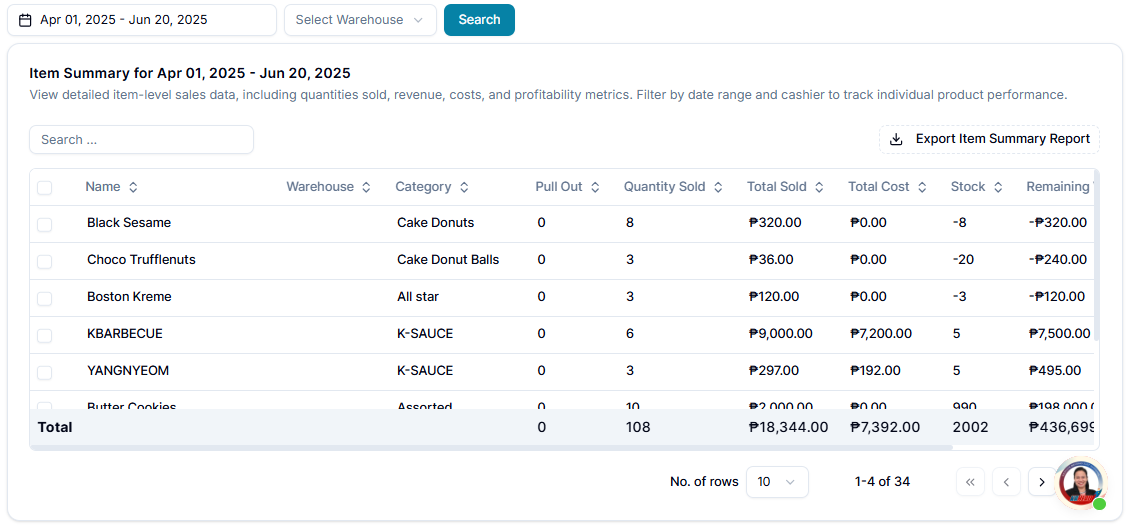Click the calendar icon in date range field
The image size is (1130, 528).
(26, 20)
